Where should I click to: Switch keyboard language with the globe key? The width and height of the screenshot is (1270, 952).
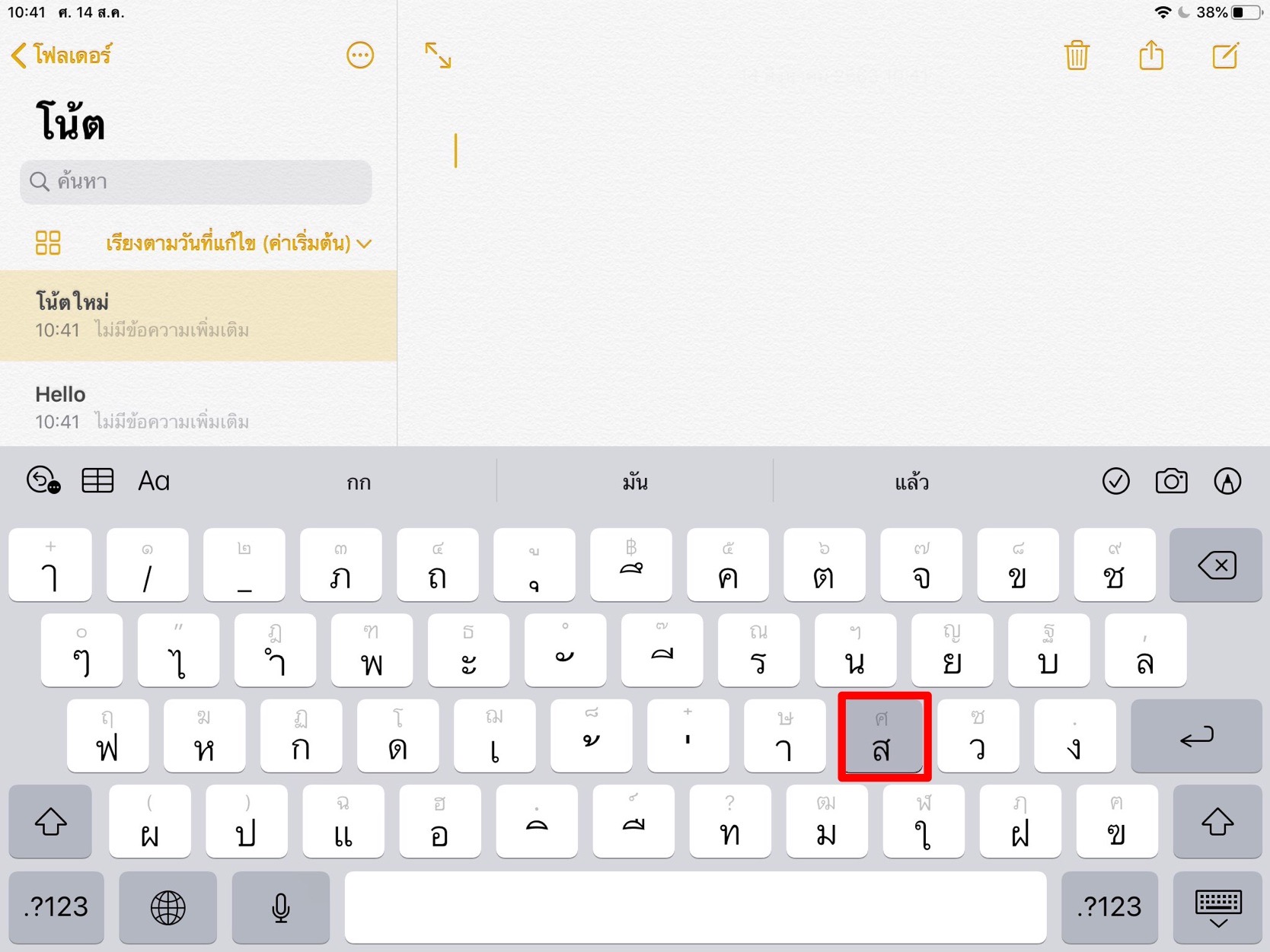(168, 907)
